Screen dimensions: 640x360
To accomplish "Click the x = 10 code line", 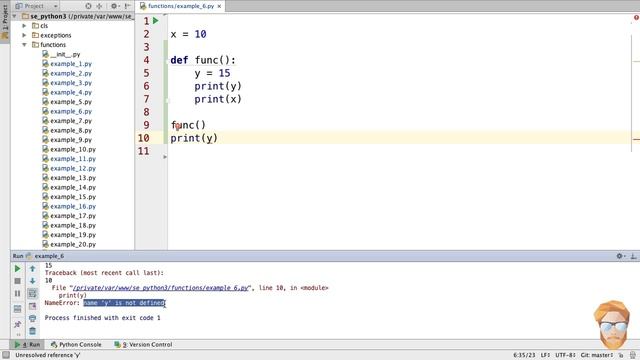I will click(188, 34).
